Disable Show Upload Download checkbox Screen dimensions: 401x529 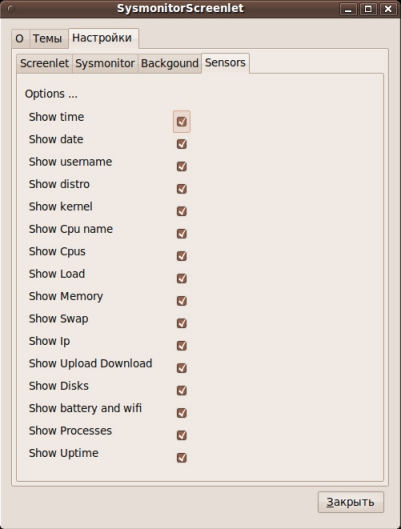coord(182,368)
